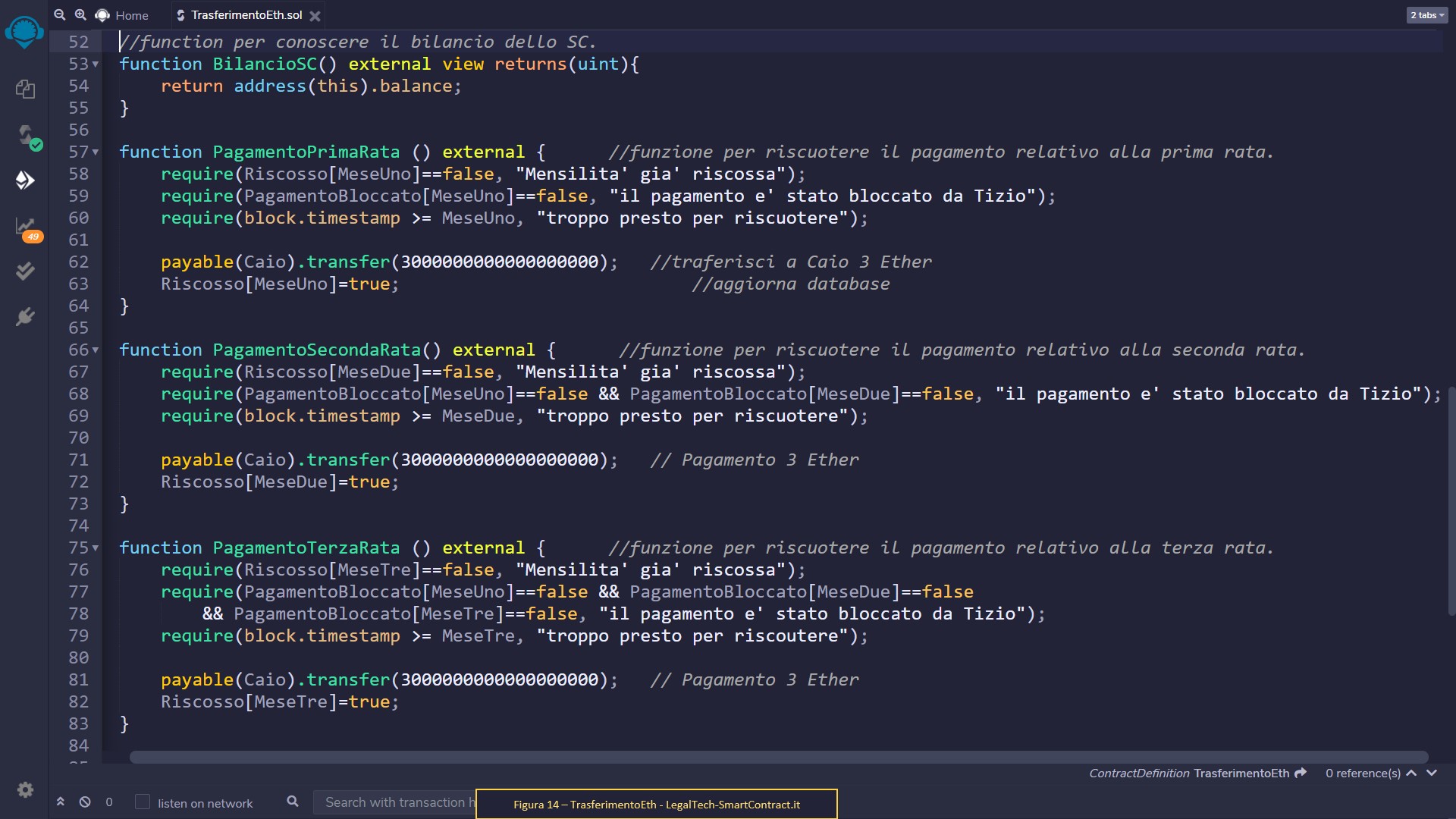Click the PagamentoPrimaRata function name

click(x=306, y=152)
